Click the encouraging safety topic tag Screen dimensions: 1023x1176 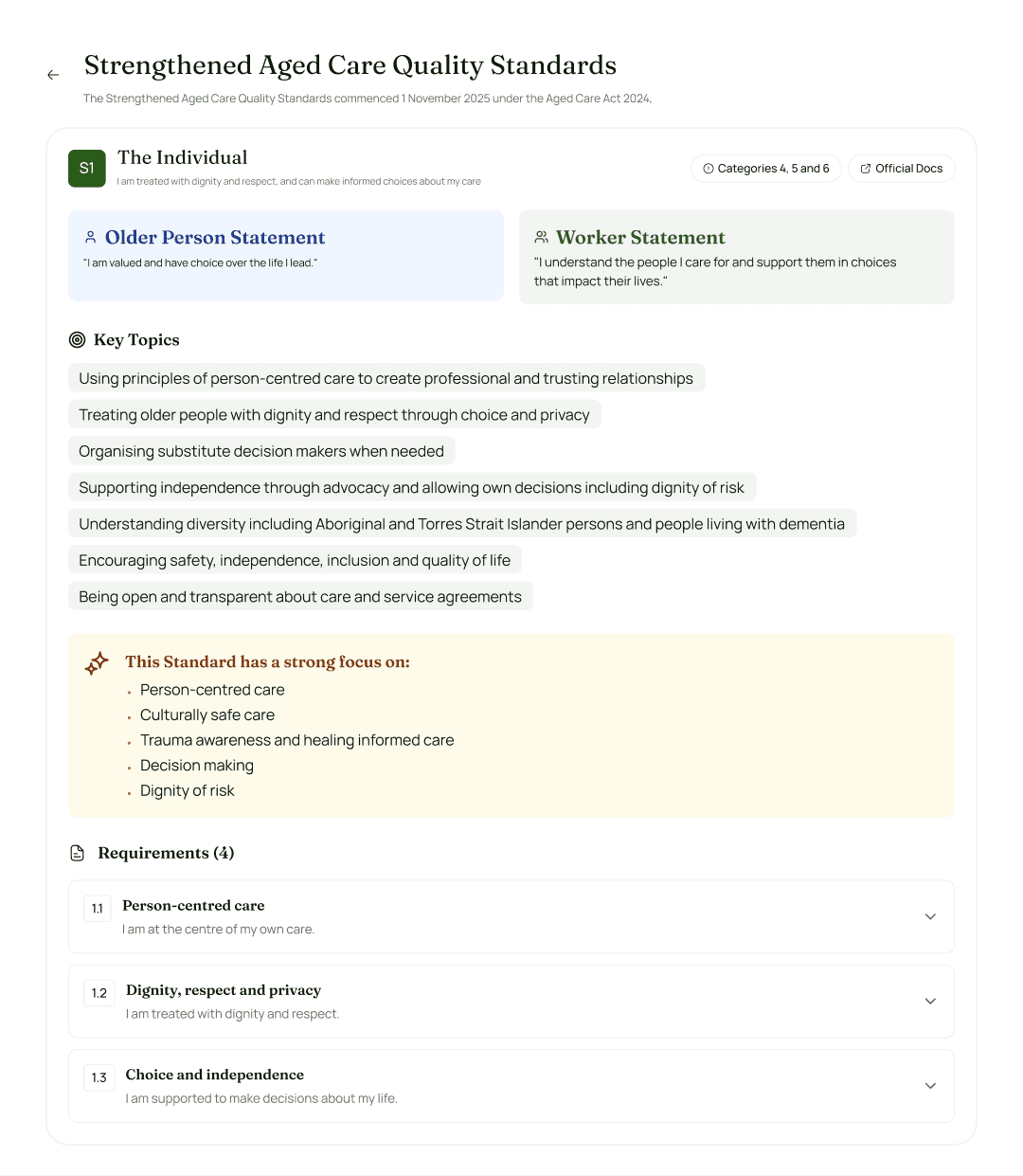pyautogui.click(x=295, y=560)
